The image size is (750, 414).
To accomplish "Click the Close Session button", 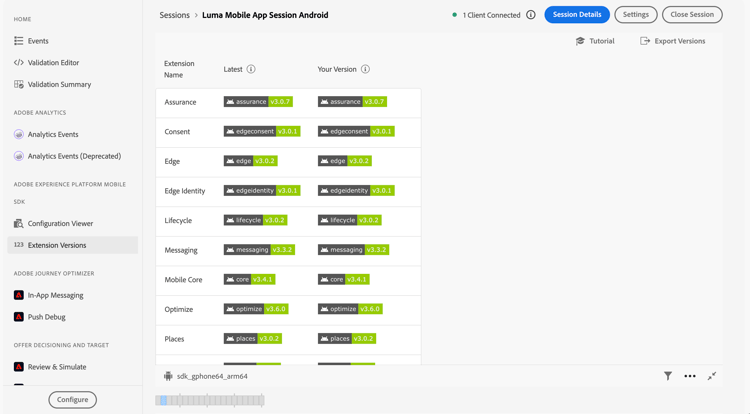I will [692, 15].
